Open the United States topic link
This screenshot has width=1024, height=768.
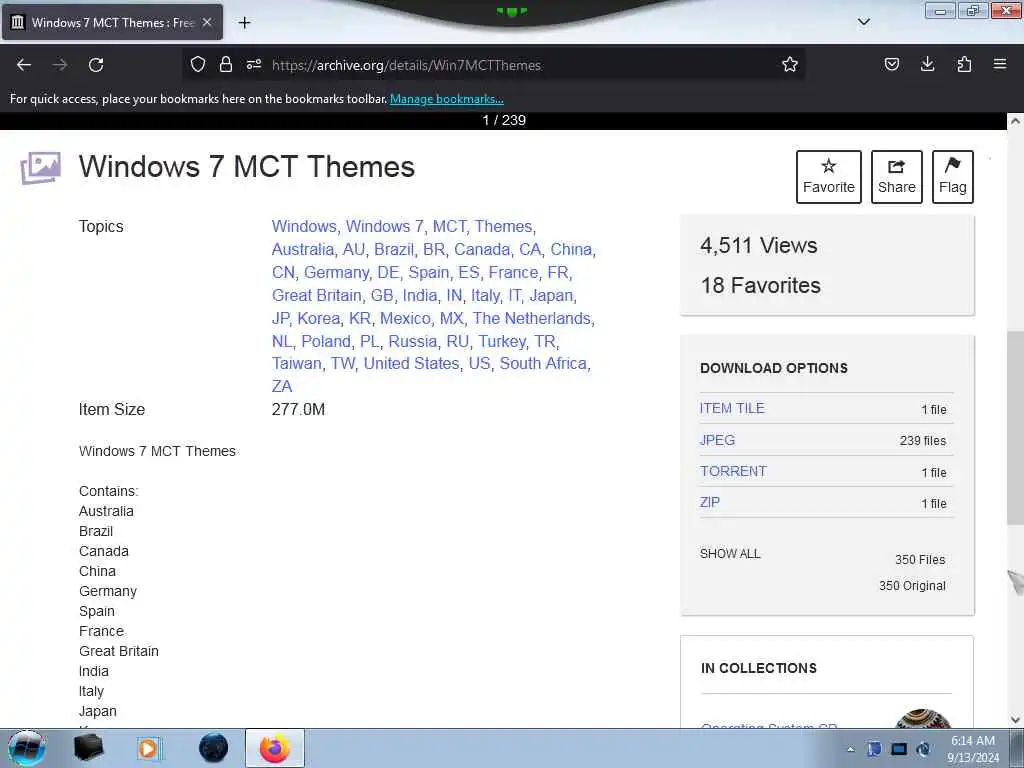coord(411,364)
